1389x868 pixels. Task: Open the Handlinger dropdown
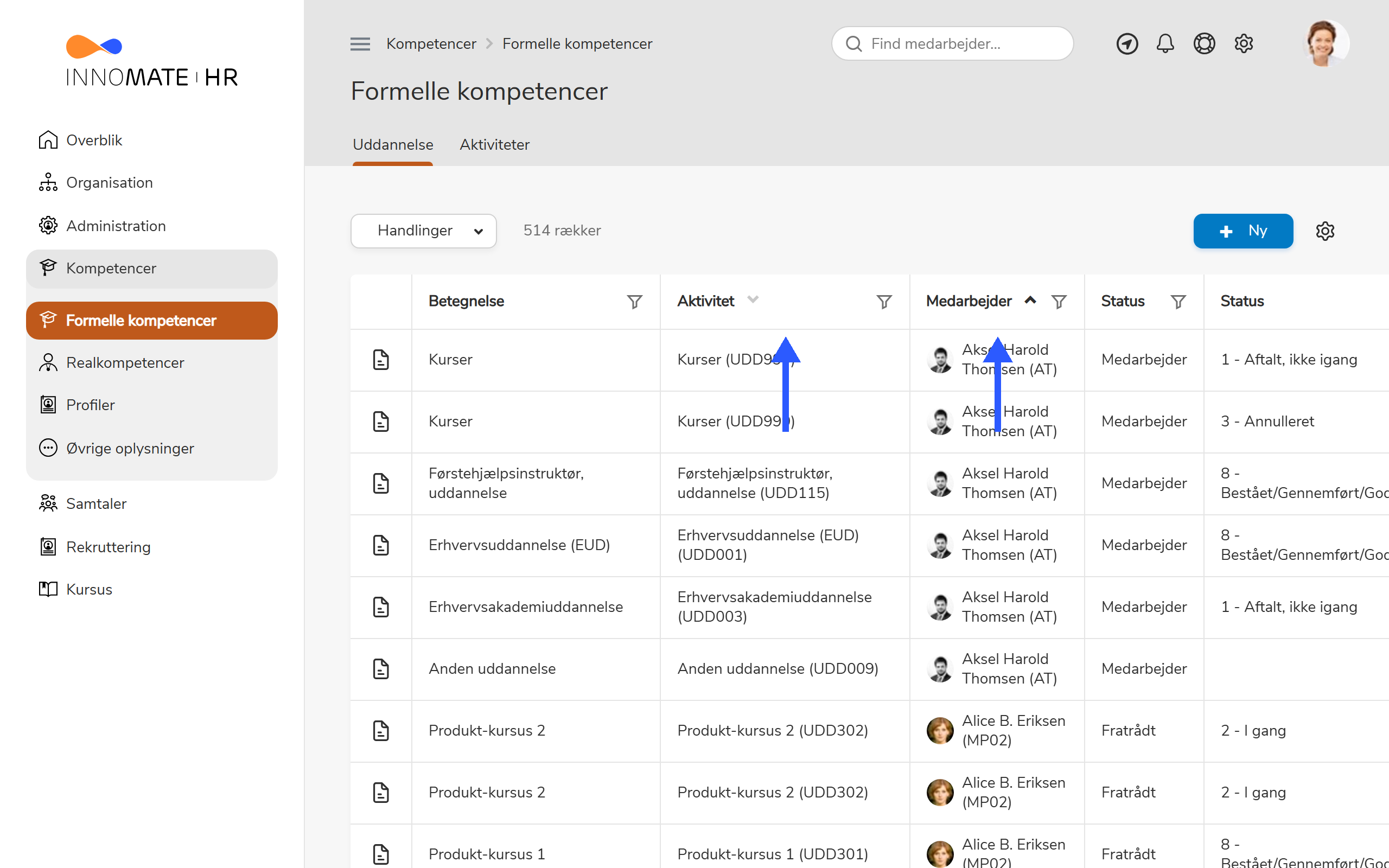[424, 231]
